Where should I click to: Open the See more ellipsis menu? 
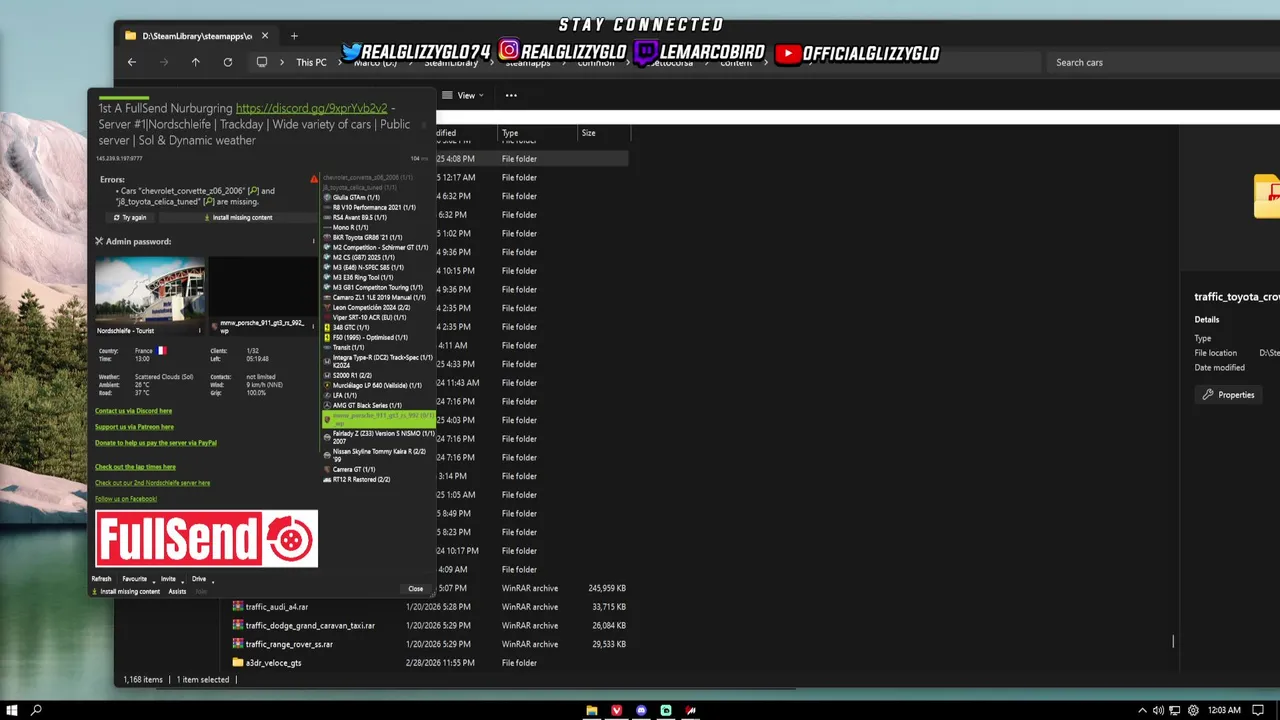[x=511, y=96]
